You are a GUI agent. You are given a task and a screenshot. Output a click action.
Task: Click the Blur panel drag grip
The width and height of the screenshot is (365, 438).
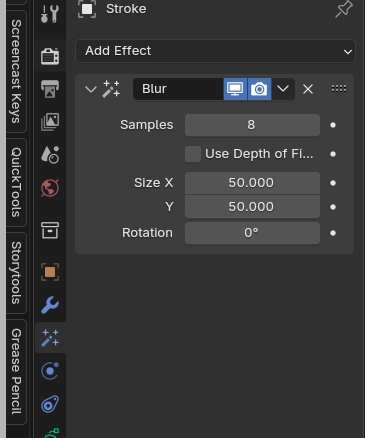point(339,89)
